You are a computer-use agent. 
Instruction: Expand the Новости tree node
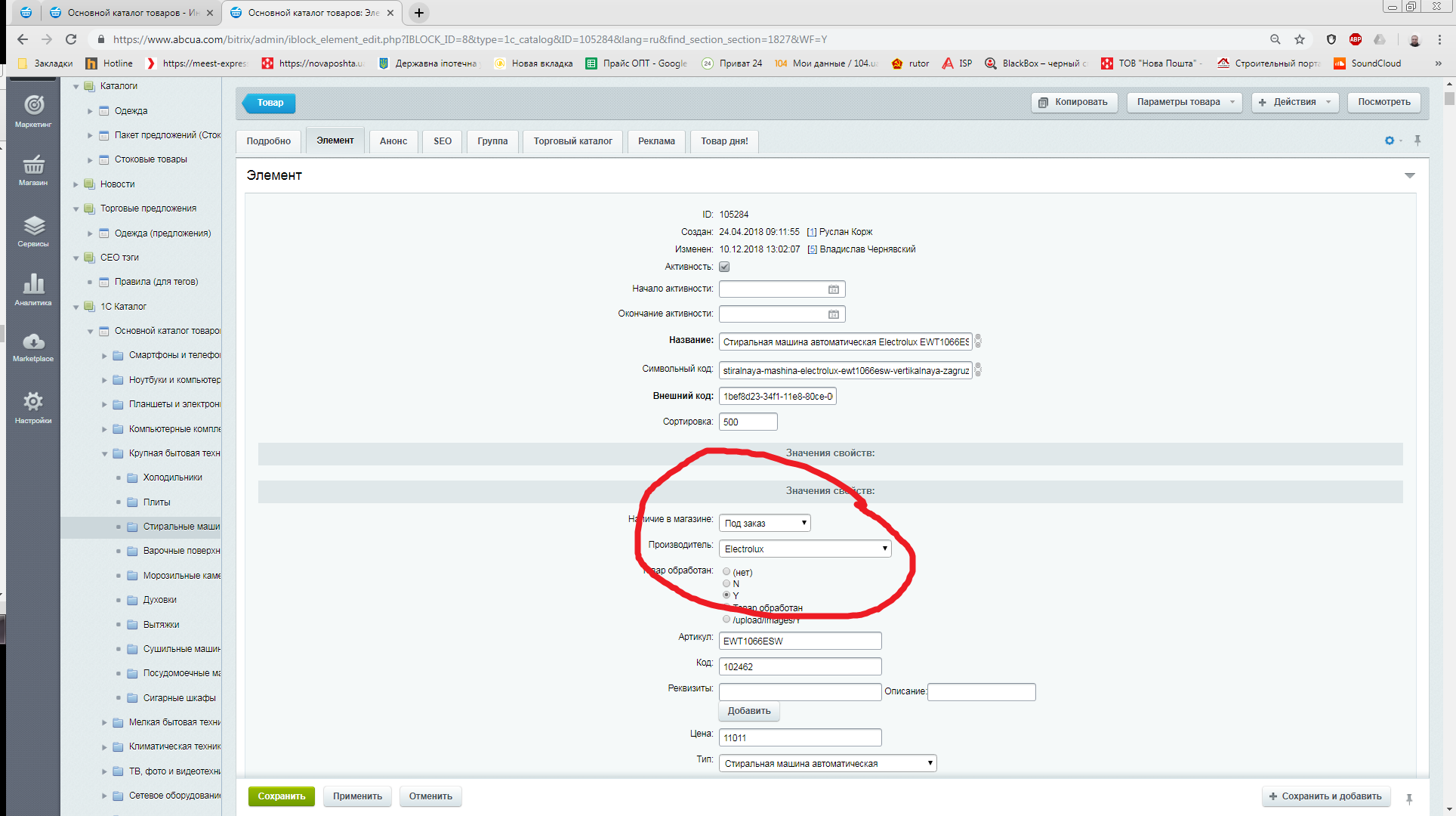[76, 184]
